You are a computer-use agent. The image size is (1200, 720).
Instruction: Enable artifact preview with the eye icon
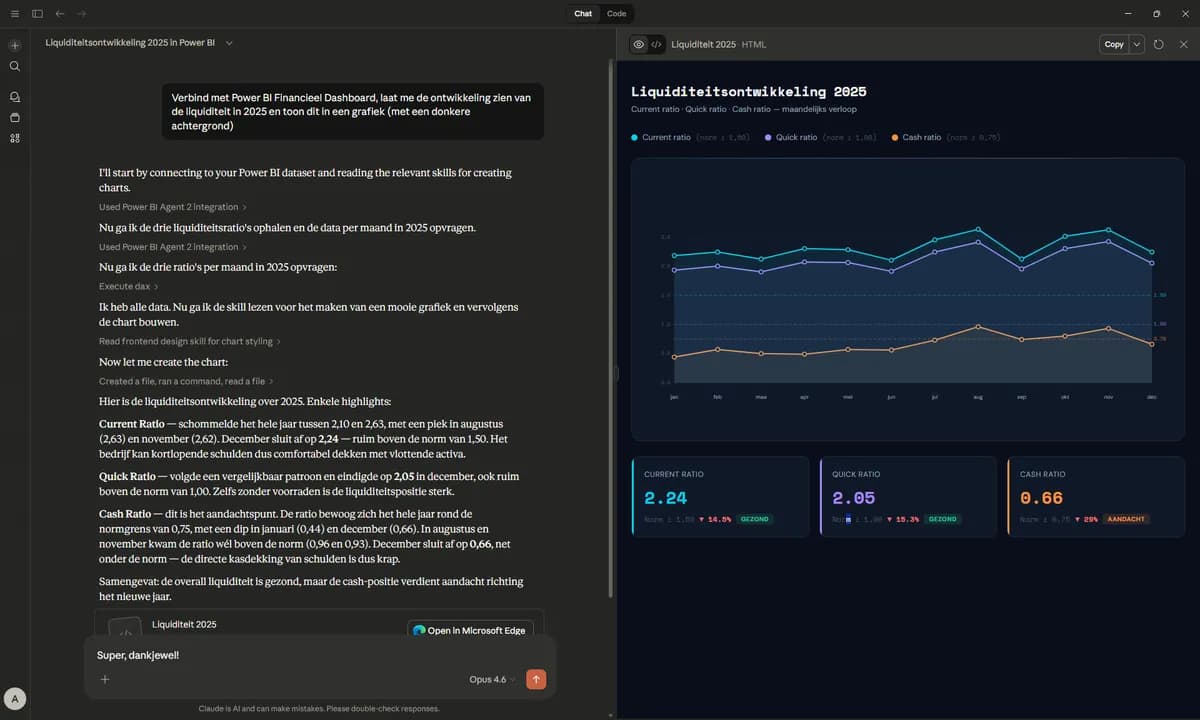tap(638, 44)
